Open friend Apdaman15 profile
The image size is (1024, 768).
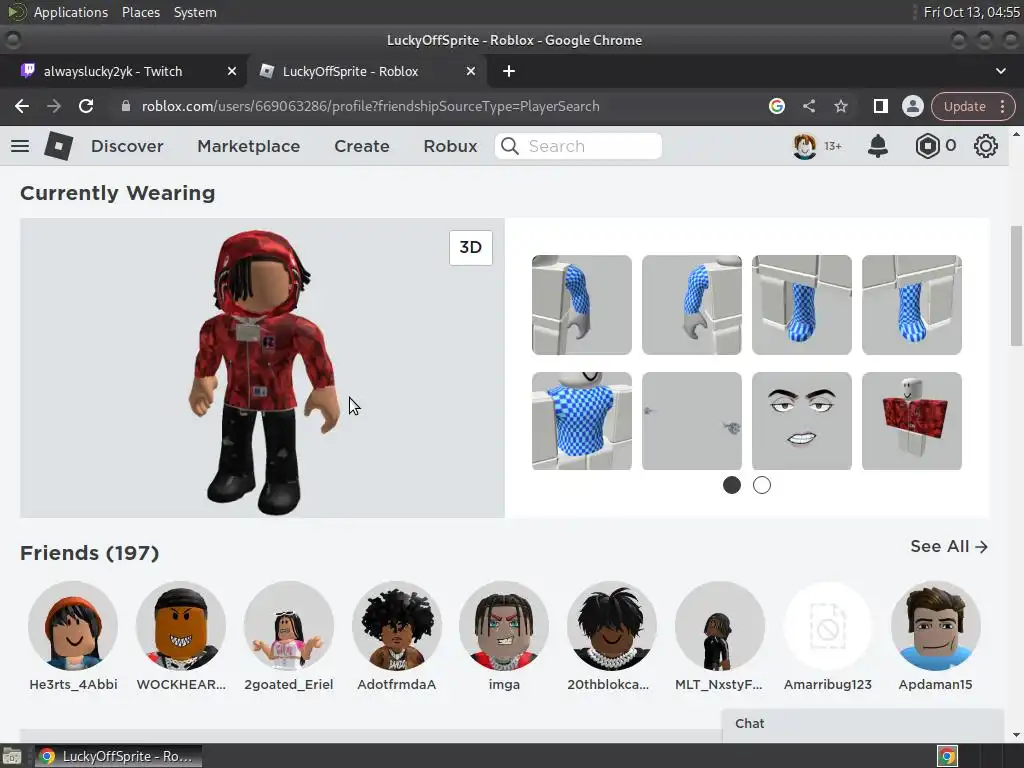tap(935, 636)
